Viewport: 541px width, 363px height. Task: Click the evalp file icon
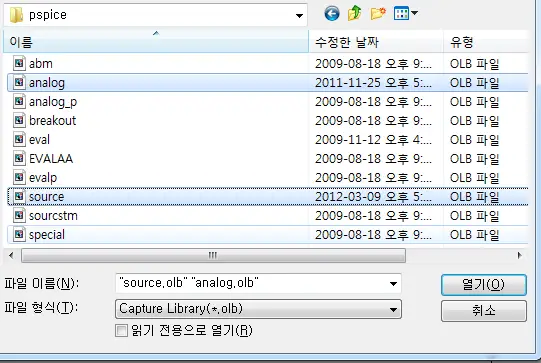19,177
